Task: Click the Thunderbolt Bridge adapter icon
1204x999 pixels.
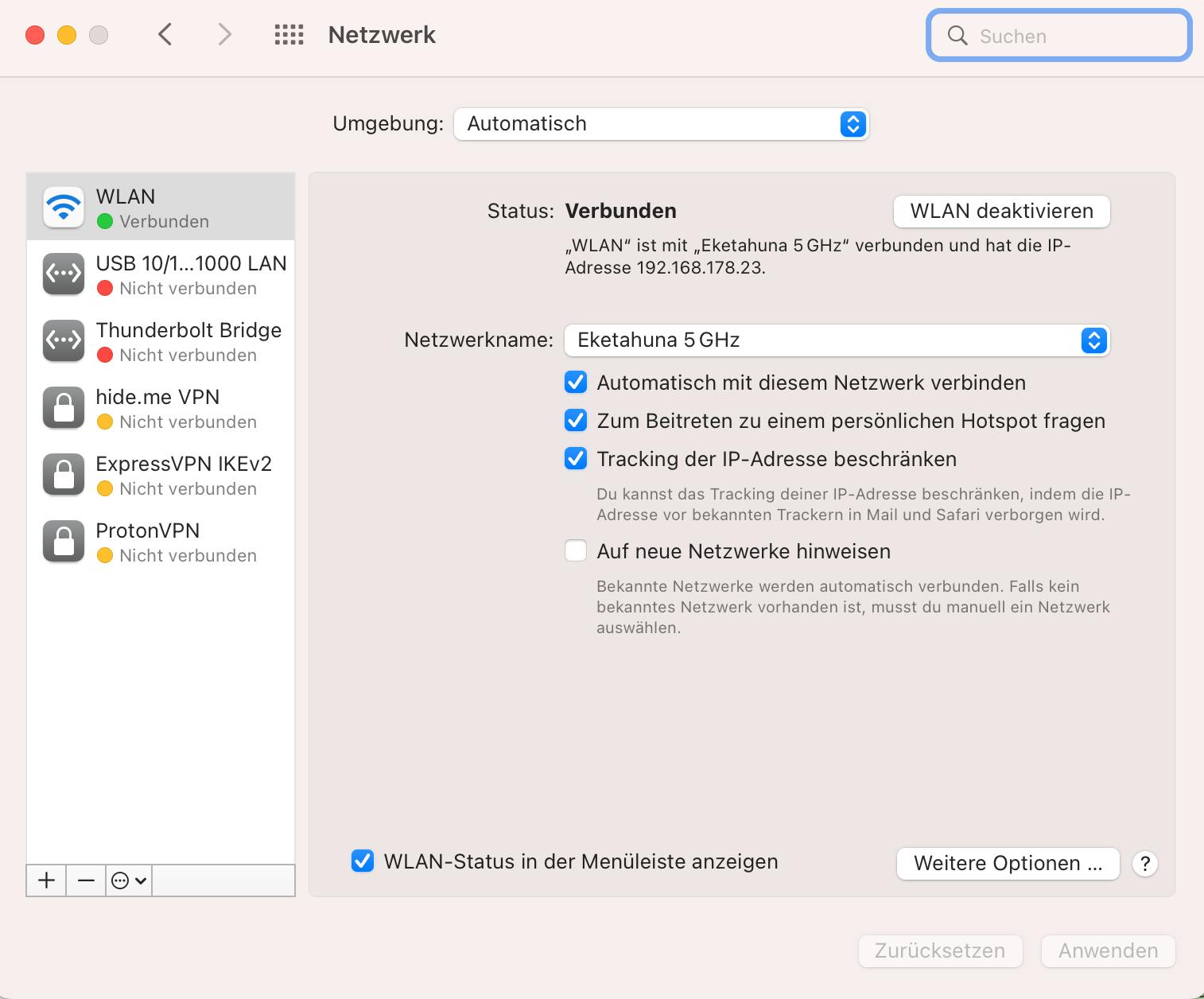Action: coord(63,340)
